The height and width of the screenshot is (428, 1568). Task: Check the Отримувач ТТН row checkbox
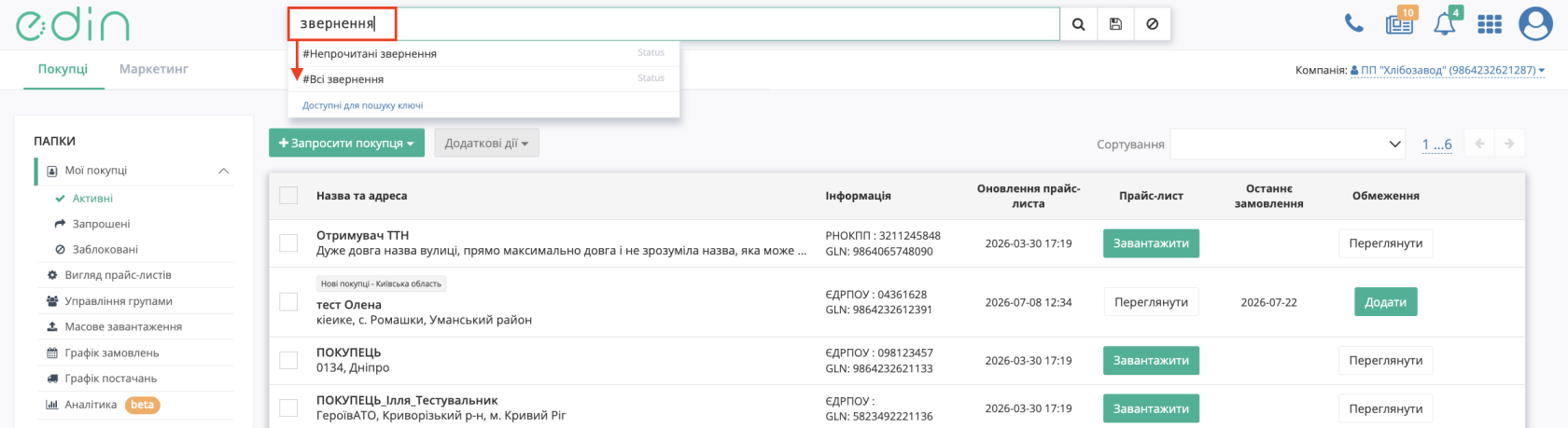point(288,243)
